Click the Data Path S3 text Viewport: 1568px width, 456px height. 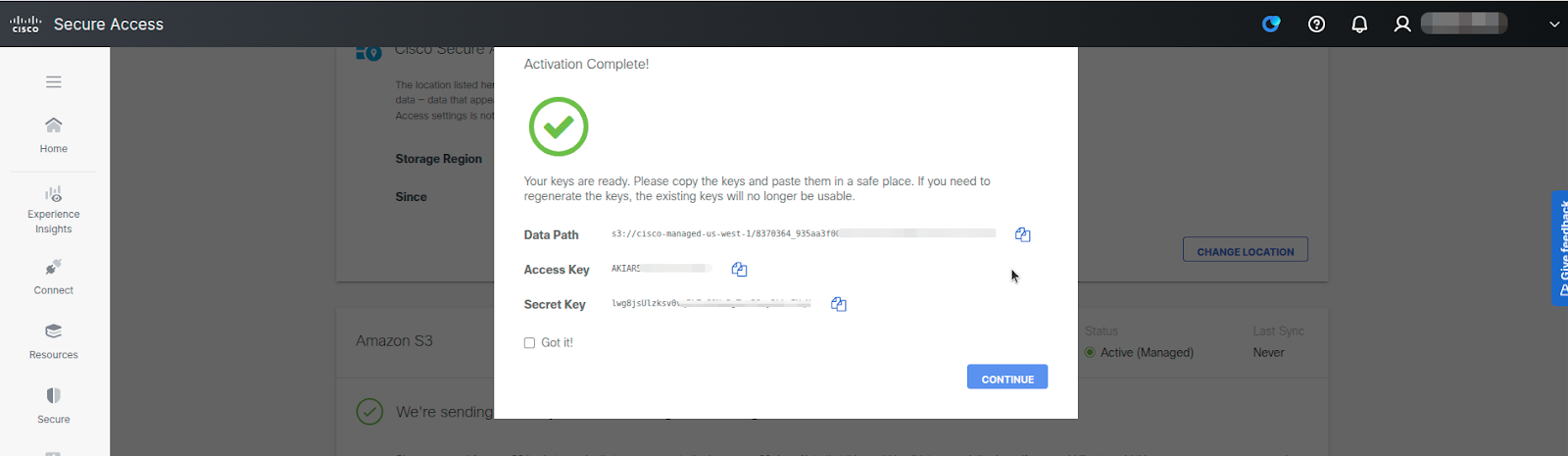tap(723, 234)
